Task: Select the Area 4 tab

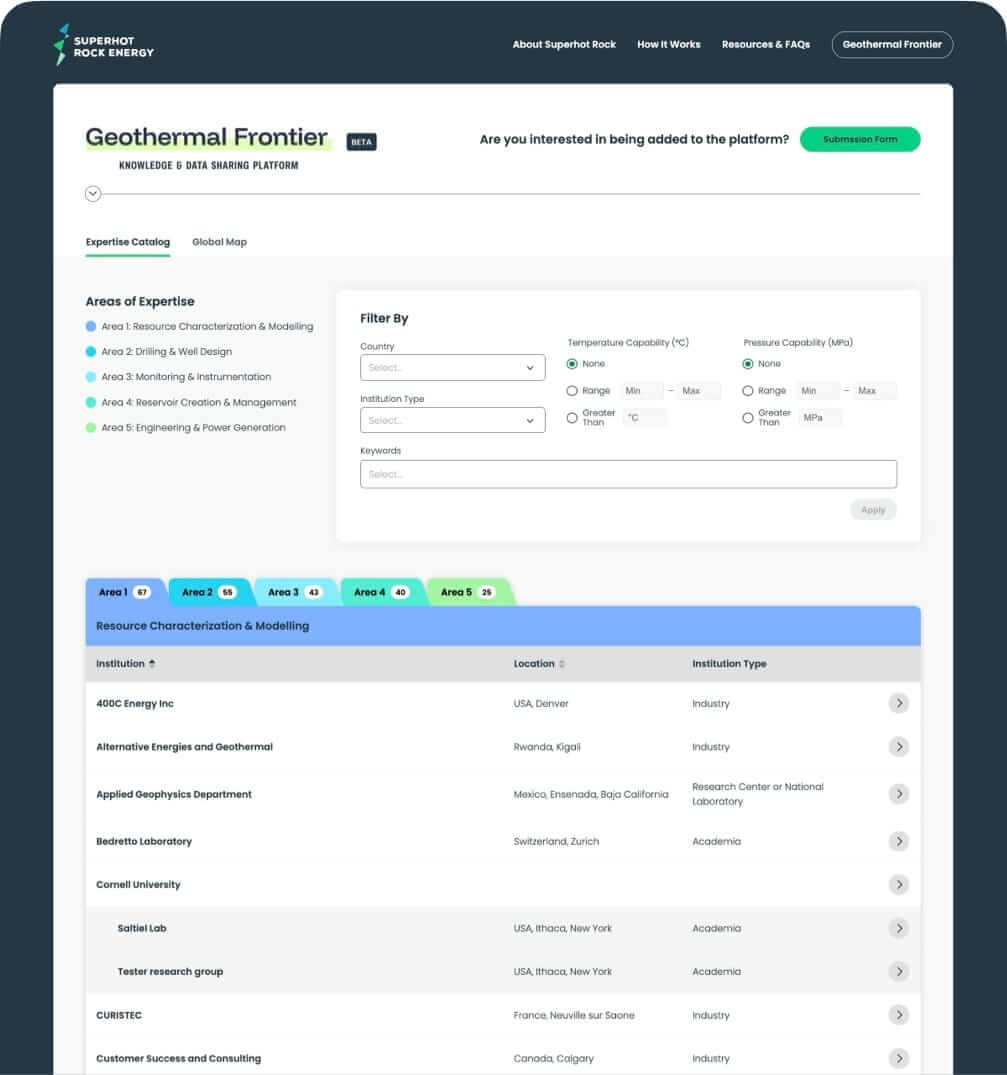Action: 382,592
